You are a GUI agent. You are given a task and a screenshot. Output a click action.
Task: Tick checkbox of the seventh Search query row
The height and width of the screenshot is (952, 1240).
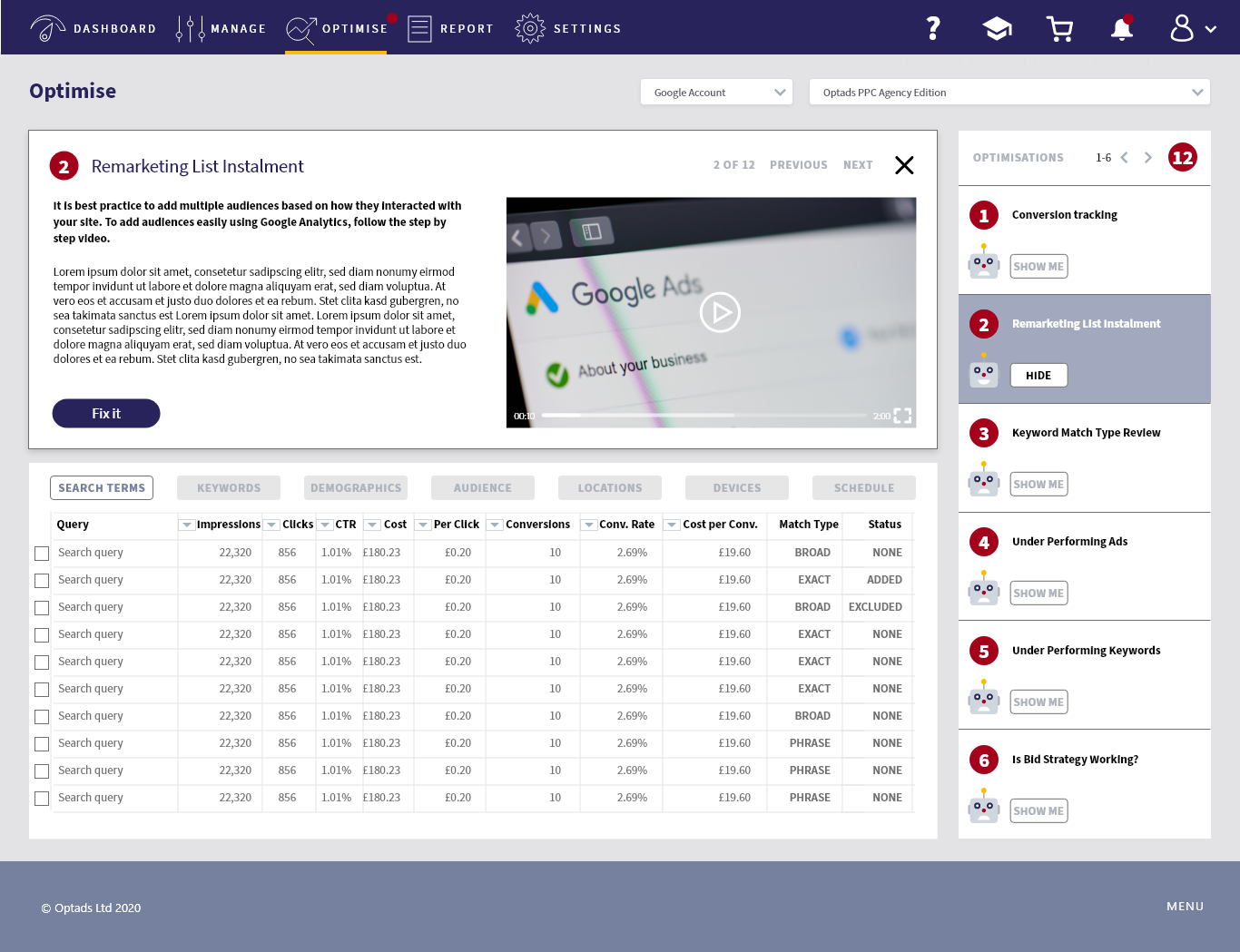click(x=42, y=717)
